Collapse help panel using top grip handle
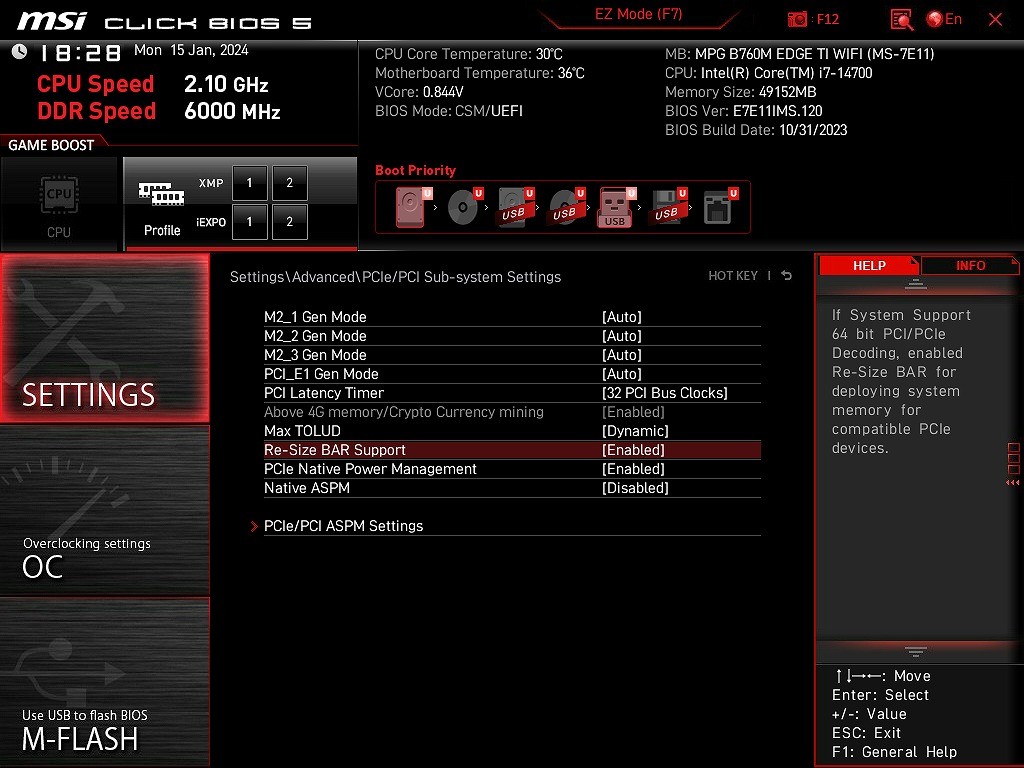Image resolution: width=1024 pixels, height=768 pixels. click(915, 284)
